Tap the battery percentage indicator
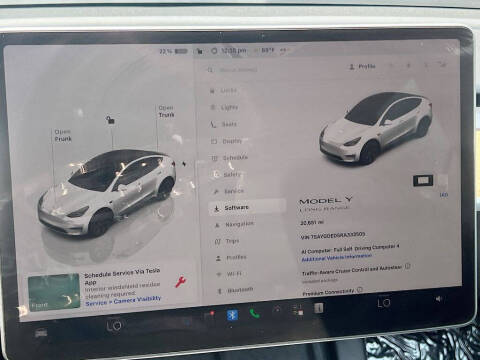The width and height of the screenshot is (480, 360). coord(173,51)
